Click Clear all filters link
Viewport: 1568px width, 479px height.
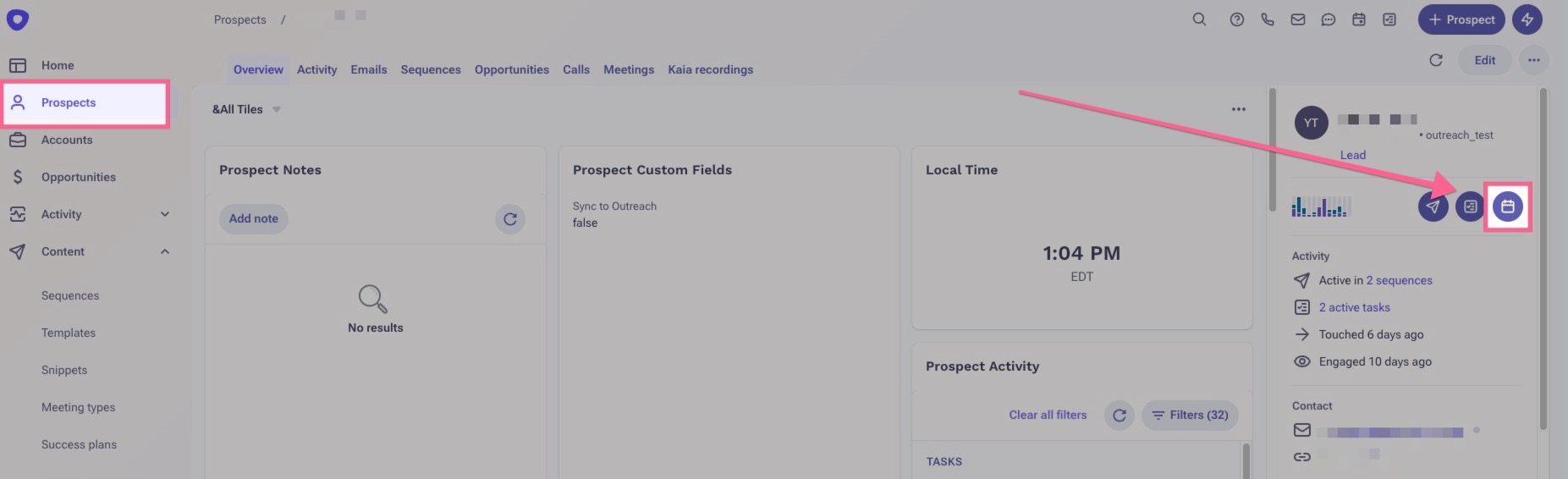pyautogui.click(x=1048, y=416)
